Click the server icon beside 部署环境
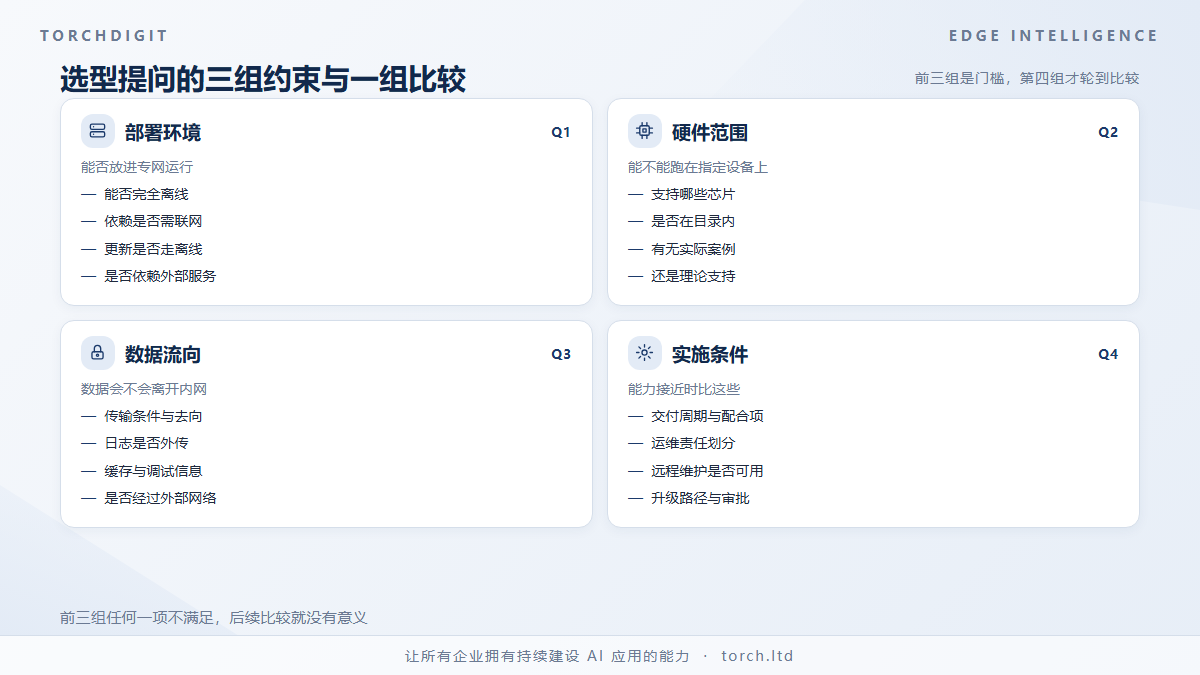This screenshot has width=1200, height=675. point(98,131)
